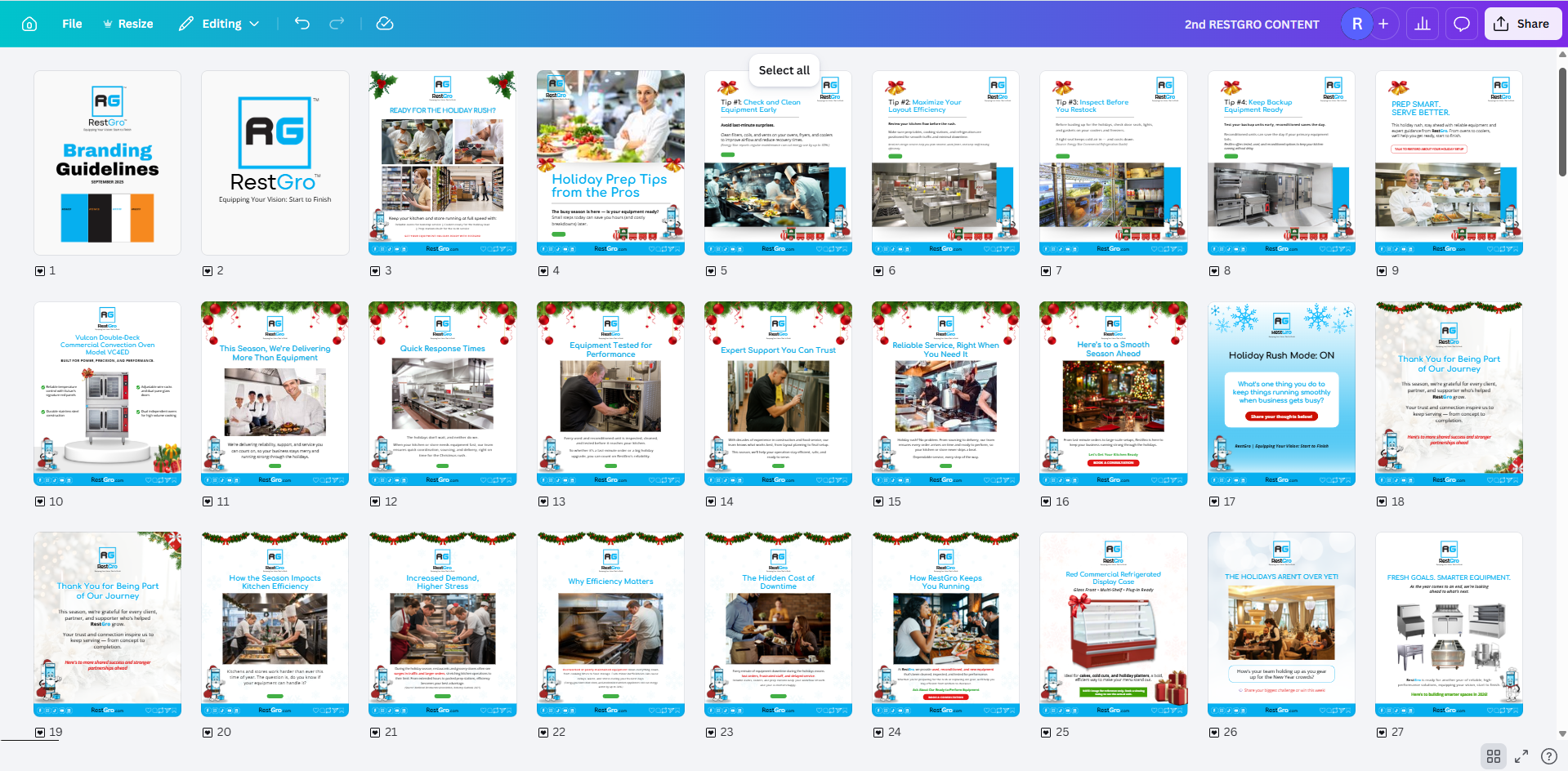
Task: Select the Tip #2 Maximize Your Layout page
Action: [946, 163]
